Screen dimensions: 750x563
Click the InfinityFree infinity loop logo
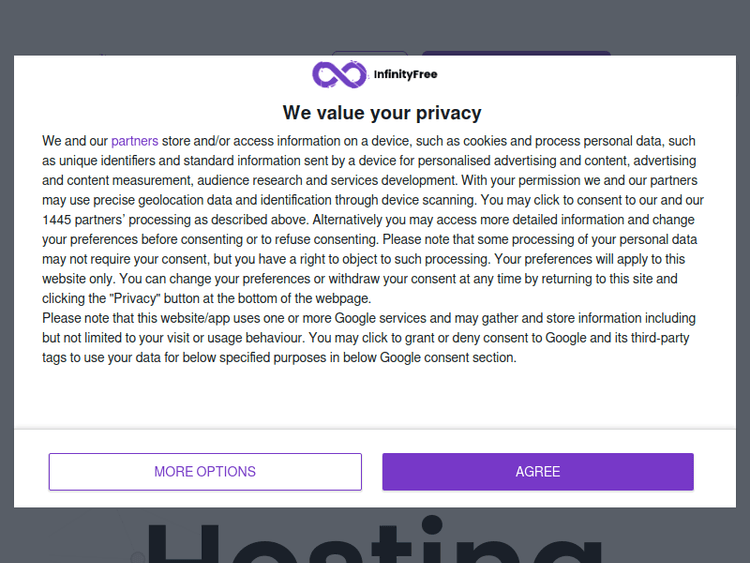pos(339,74)
